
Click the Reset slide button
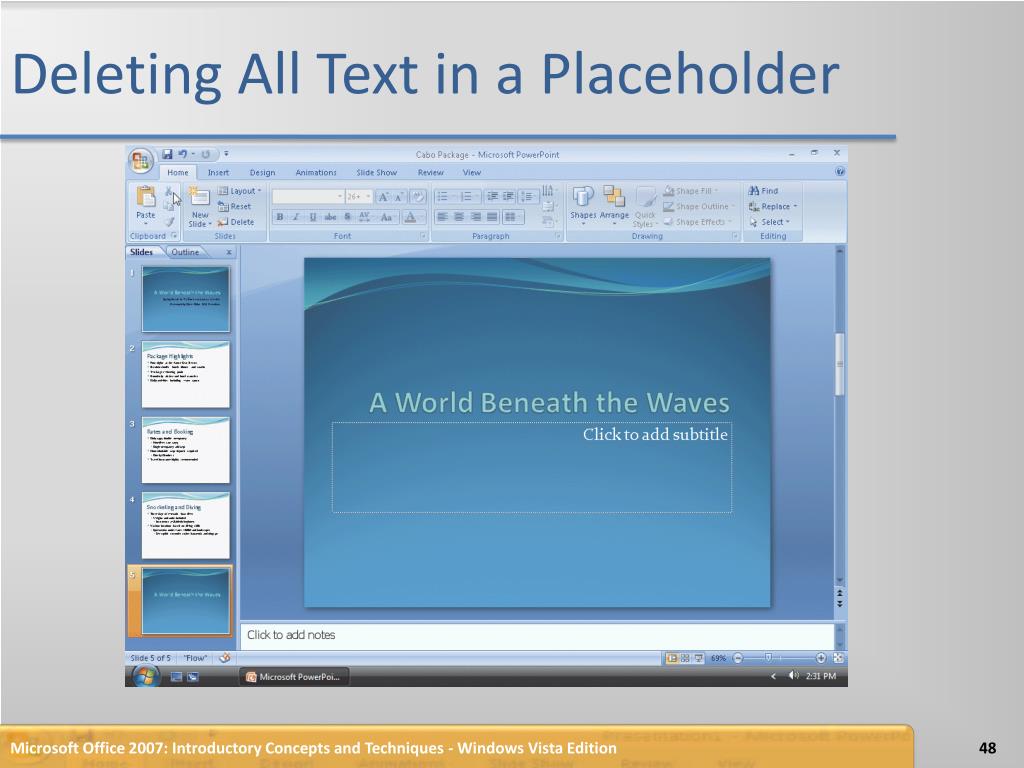234,206
